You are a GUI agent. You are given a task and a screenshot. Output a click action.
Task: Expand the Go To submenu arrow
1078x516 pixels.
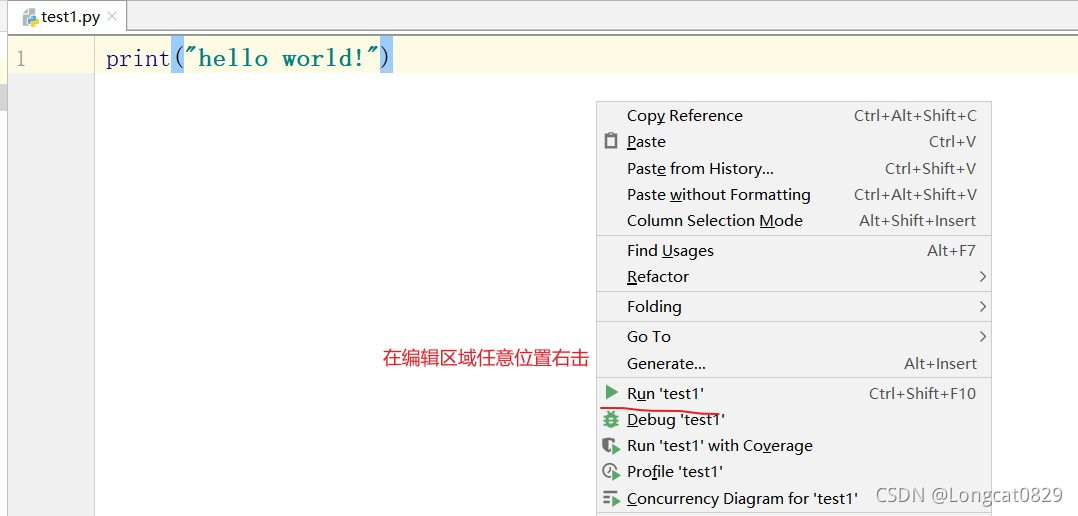pos(982,336)
